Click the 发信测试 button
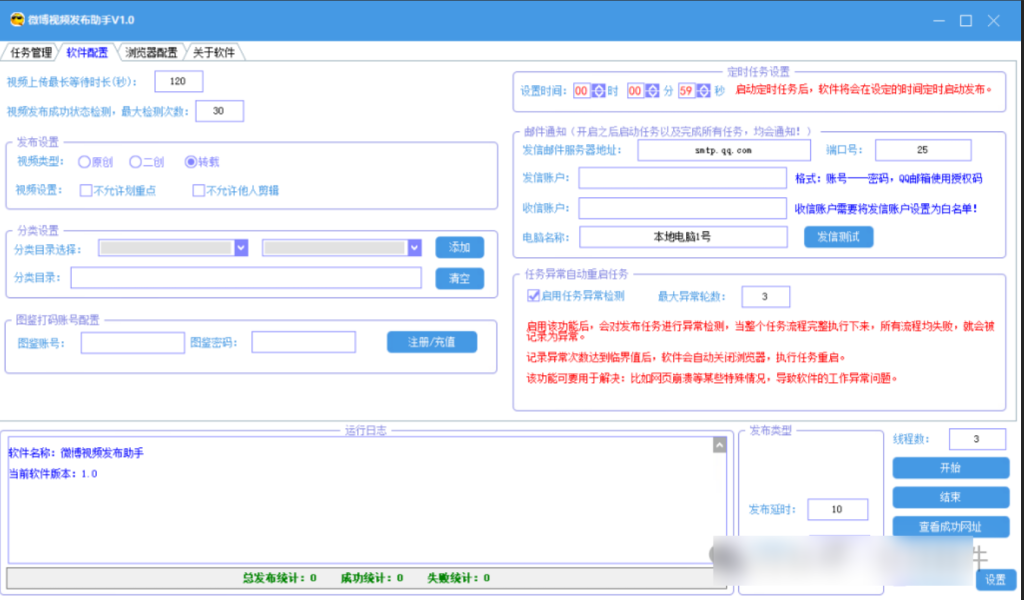The height and width of the screenshot is (600, 1024). click(838, 237)
